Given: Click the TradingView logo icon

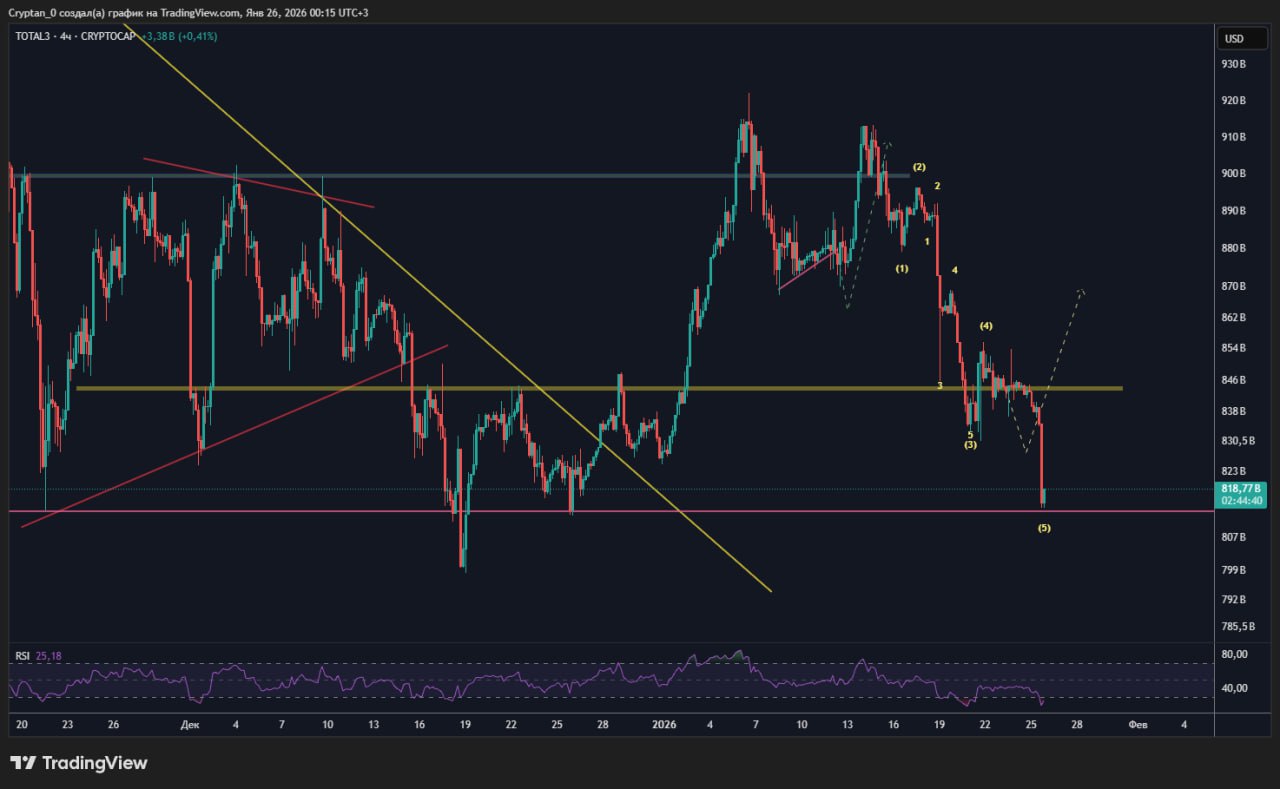Looking at the screenshot, I should [x=23, y=763].
